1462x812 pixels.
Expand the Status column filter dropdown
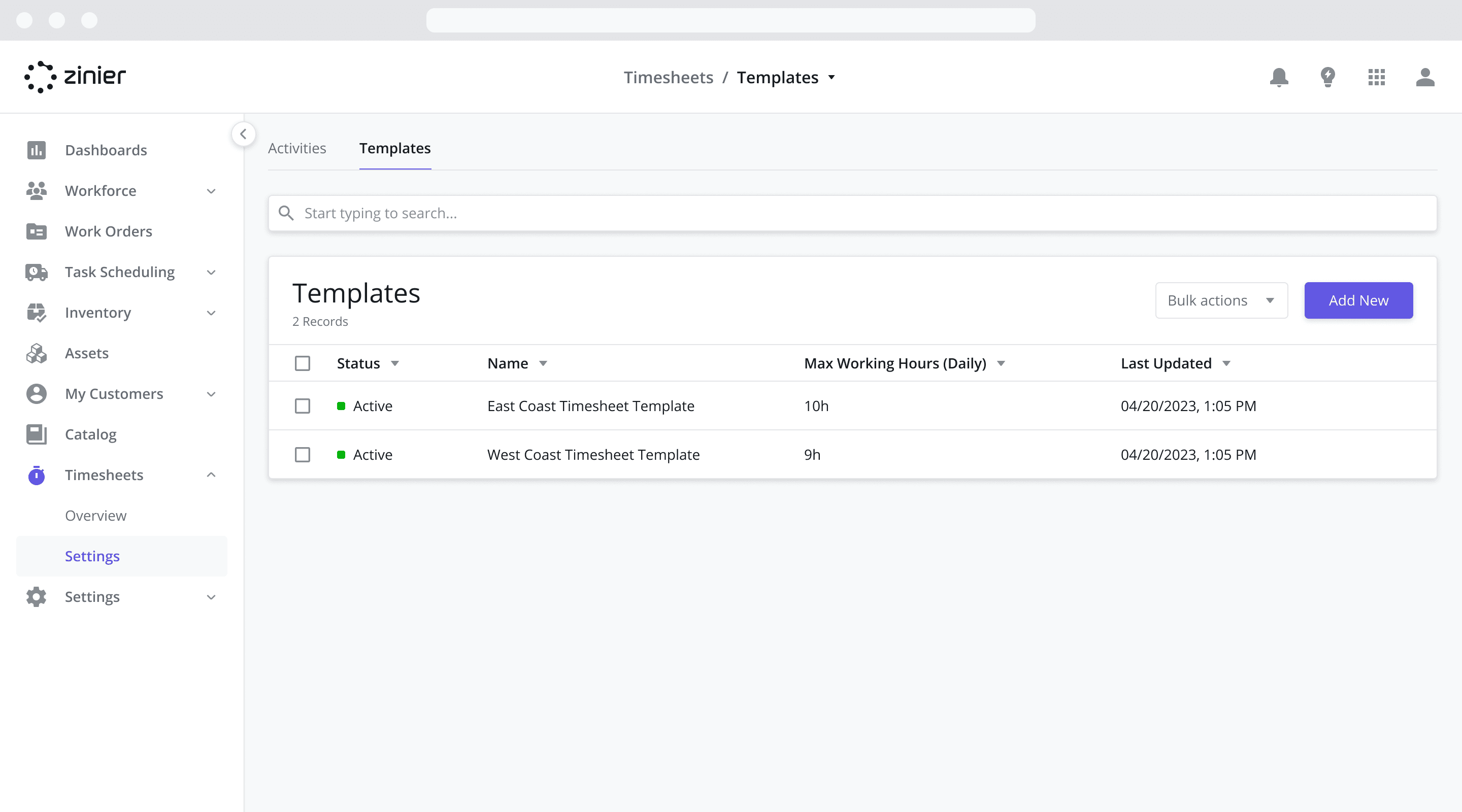395,363
